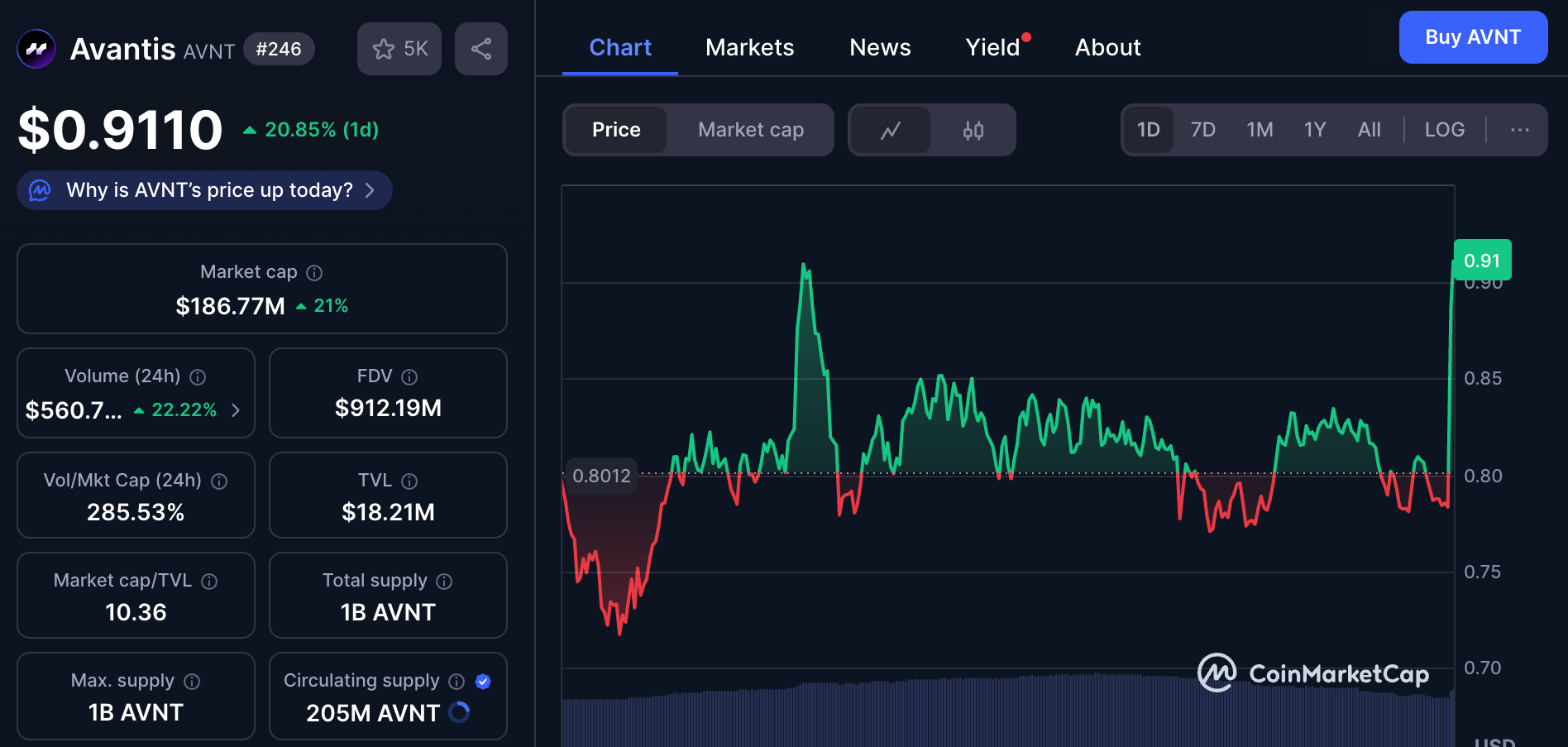Click the FDV info icon
The image size is (1568, 747).
coord(409,377)
